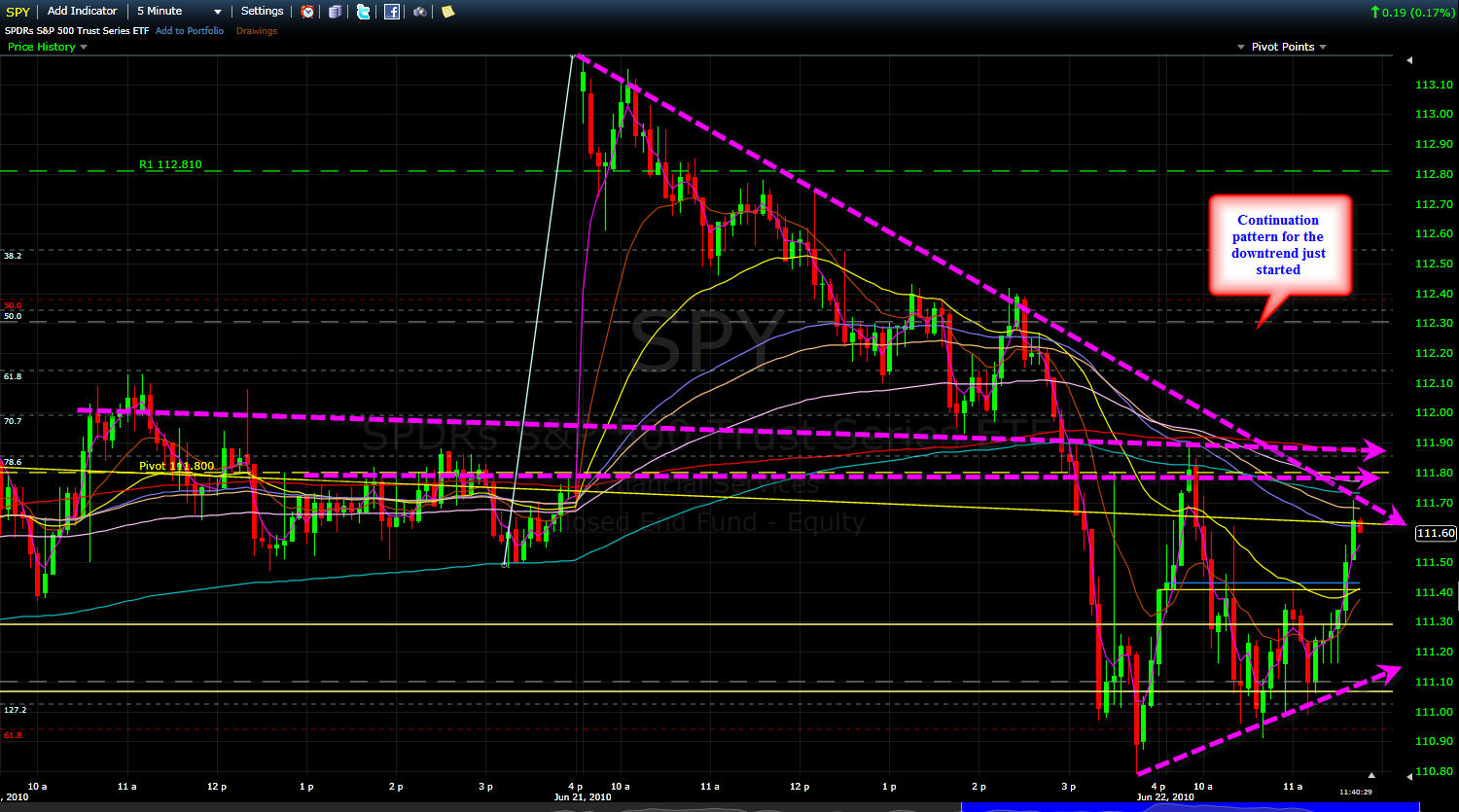
Task: Click the 70.7 Fibonacci level label
Action: [13, 420]
